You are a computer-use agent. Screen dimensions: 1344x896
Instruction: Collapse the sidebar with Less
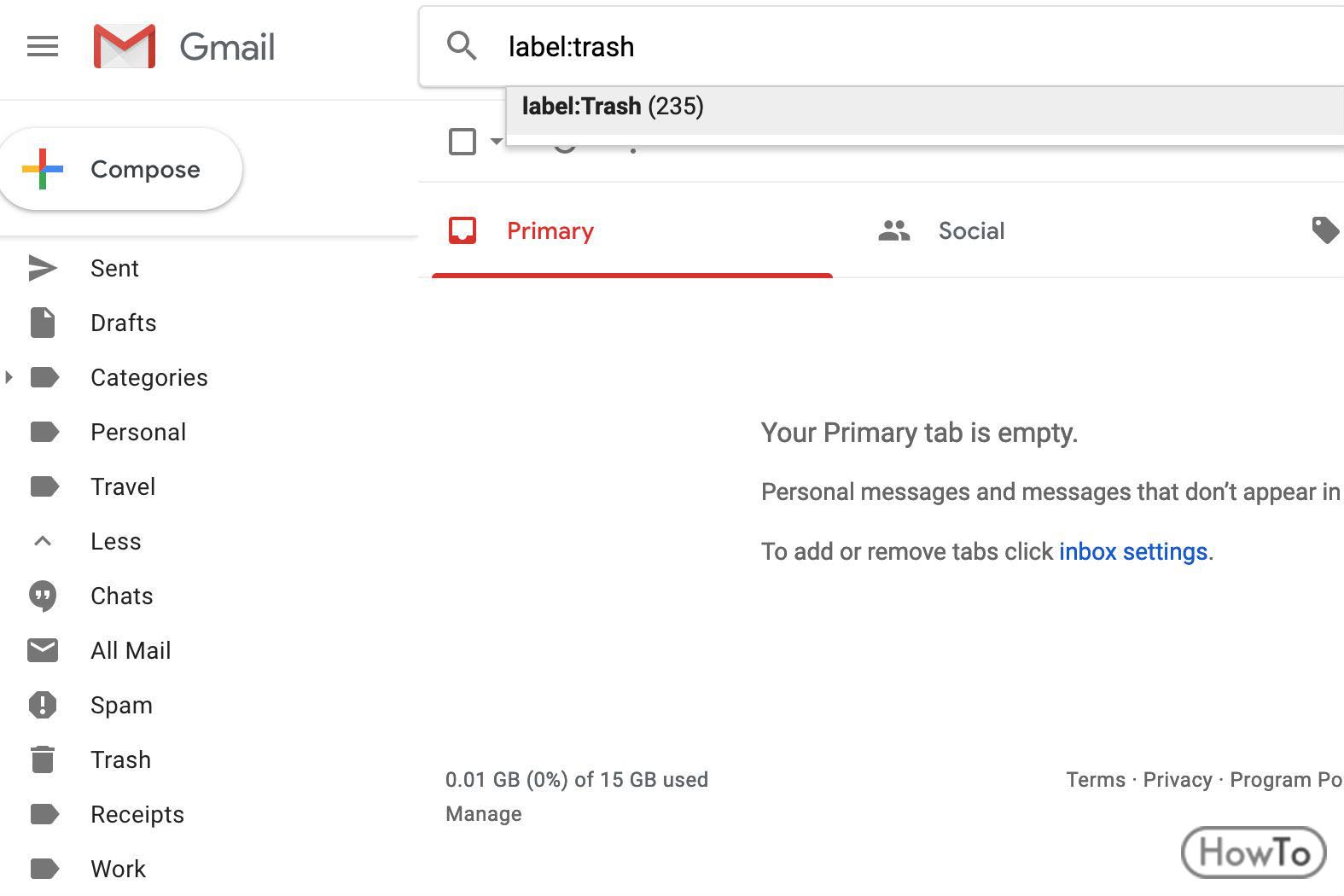tap(116, 541)
